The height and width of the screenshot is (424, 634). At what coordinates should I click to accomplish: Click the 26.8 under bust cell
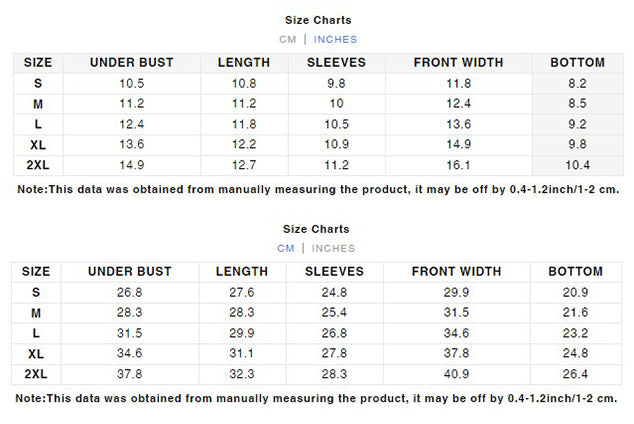pyautogui.click(x=130, y=293)
